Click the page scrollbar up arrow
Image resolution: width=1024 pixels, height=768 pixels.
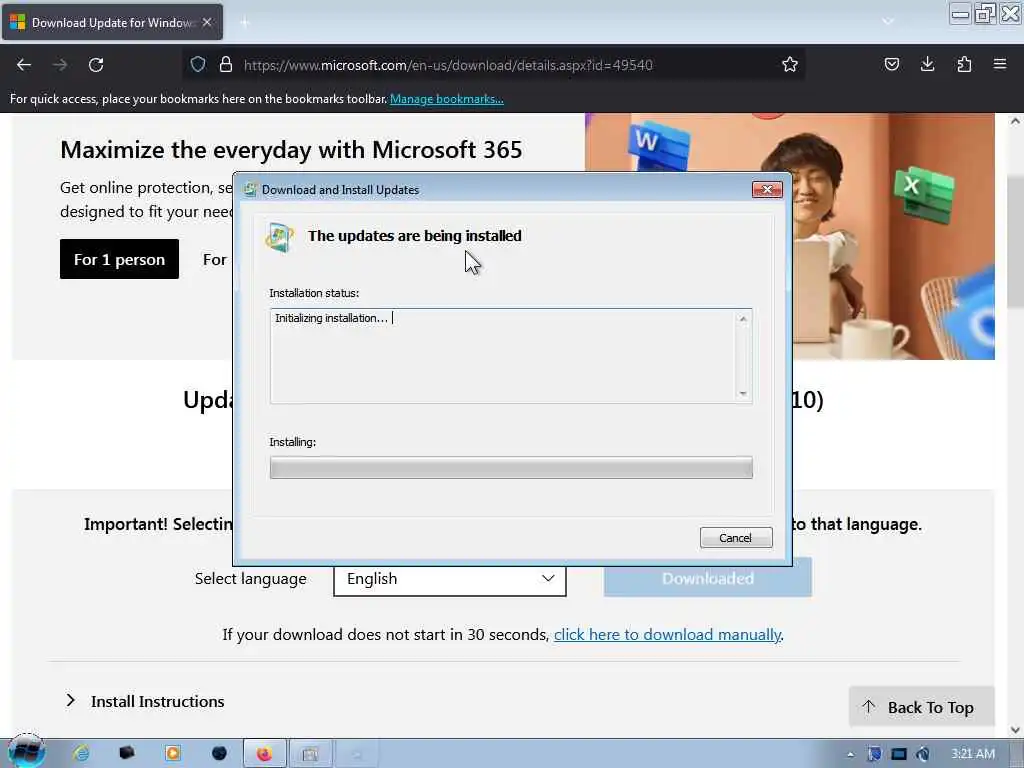1015,121
